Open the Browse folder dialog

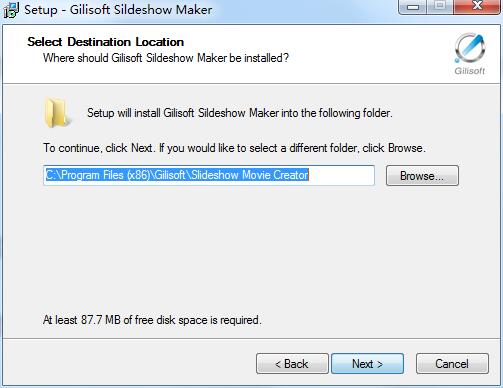(422, 176)
